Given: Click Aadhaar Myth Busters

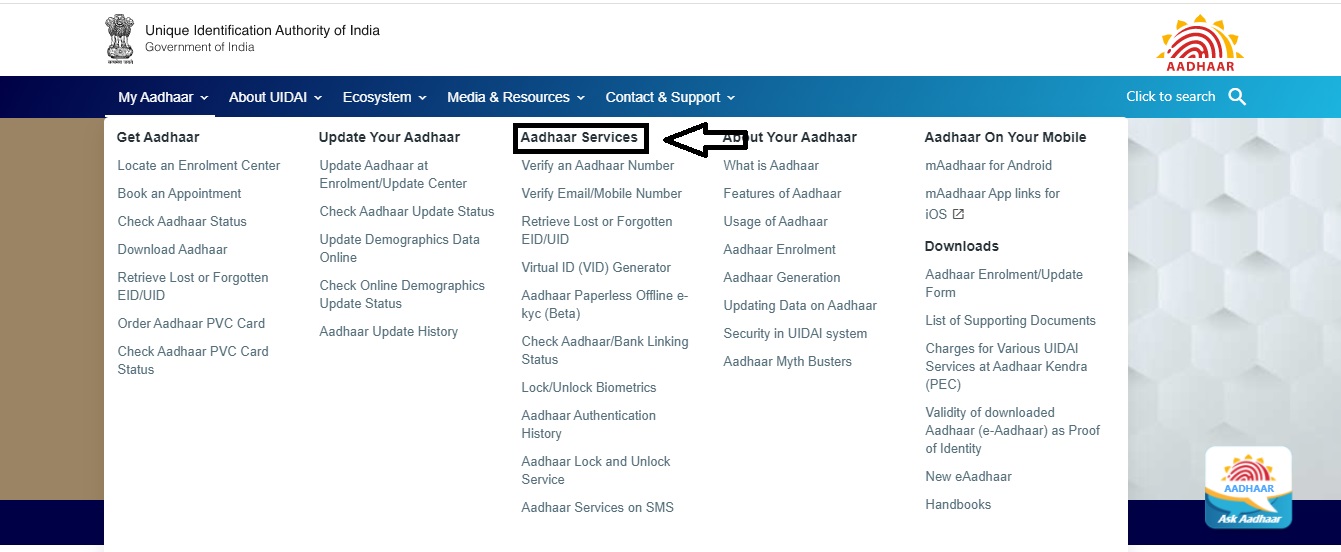Looking at the screenshot, I should [788, 361].
